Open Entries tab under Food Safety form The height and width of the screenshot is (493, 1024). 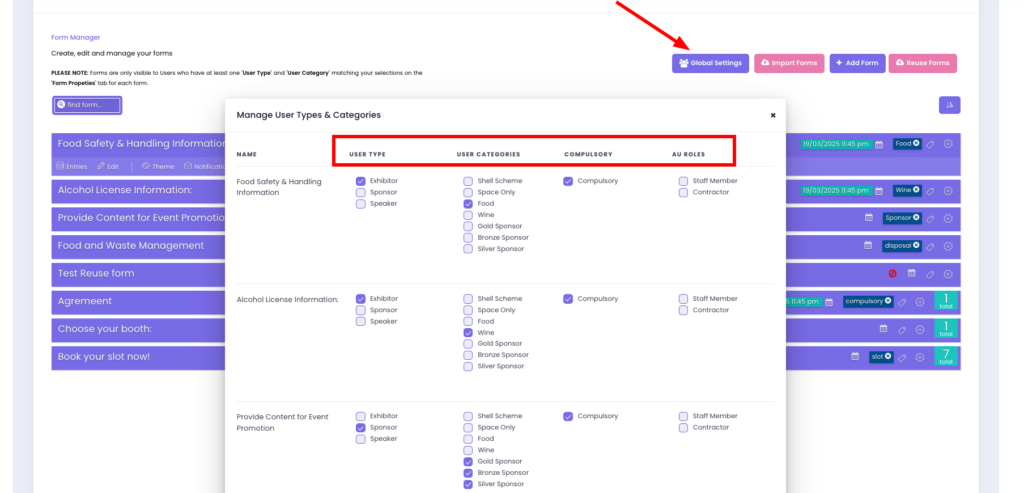tap(72, 166)
